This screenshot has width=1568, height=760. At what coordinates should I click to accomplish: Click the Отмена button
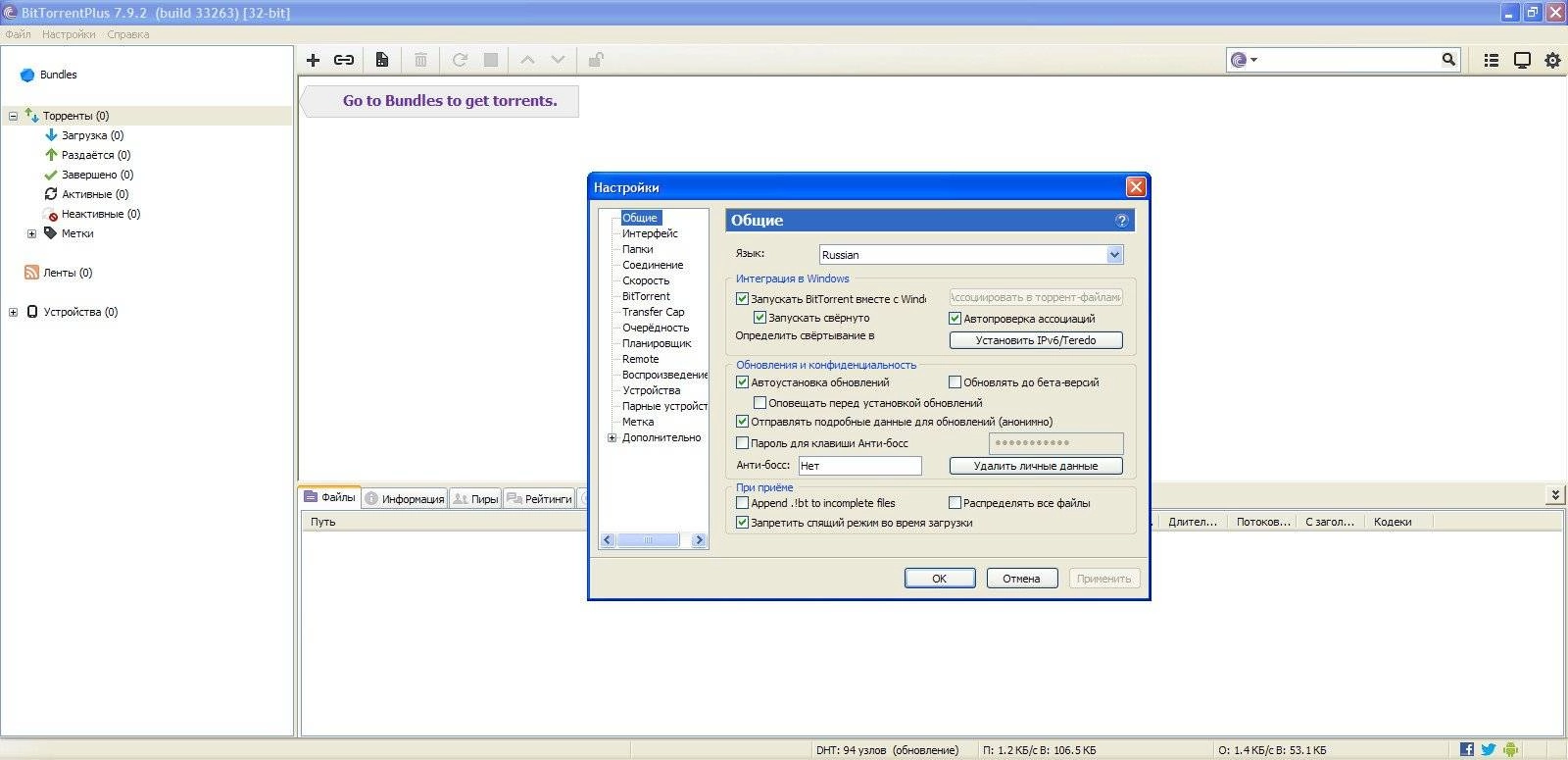1022,579
